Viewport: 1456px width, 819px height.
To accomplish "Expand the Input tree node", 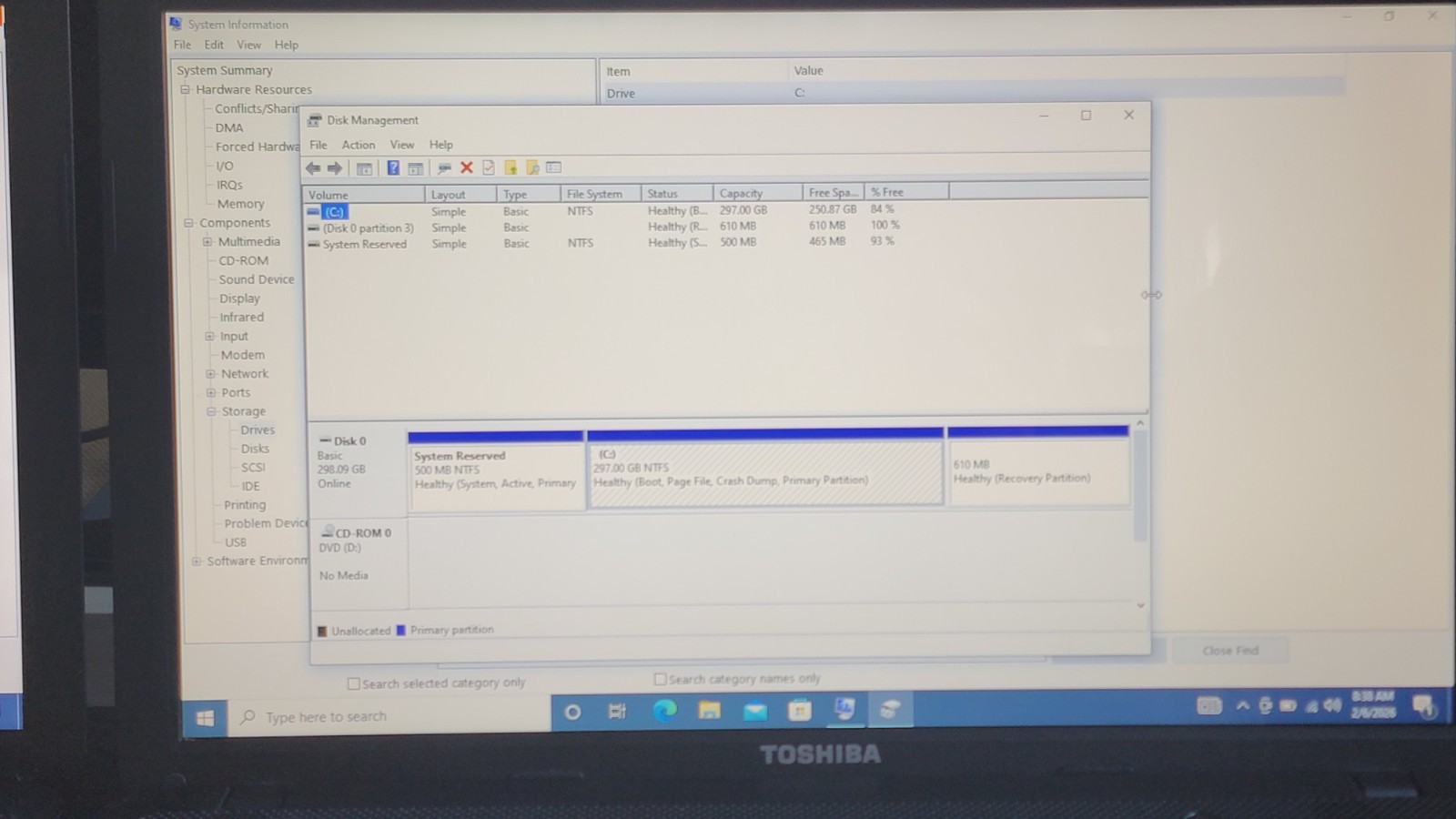I will 209,337.
